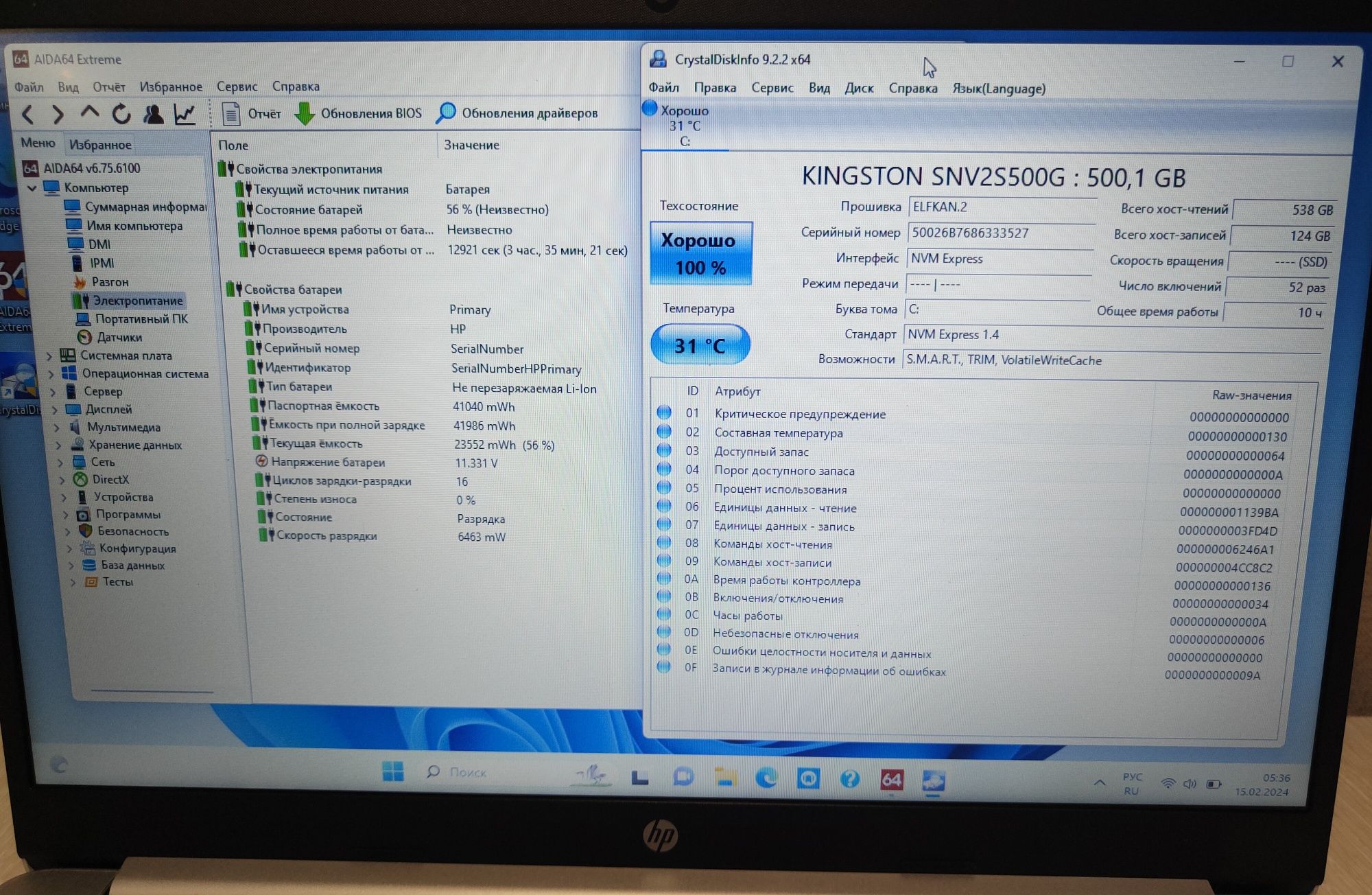Image resolution: width=1372 pixels, height=895 pixels.
Task: Click the Forward navigation arrow icon
Action: pos(58,115)
